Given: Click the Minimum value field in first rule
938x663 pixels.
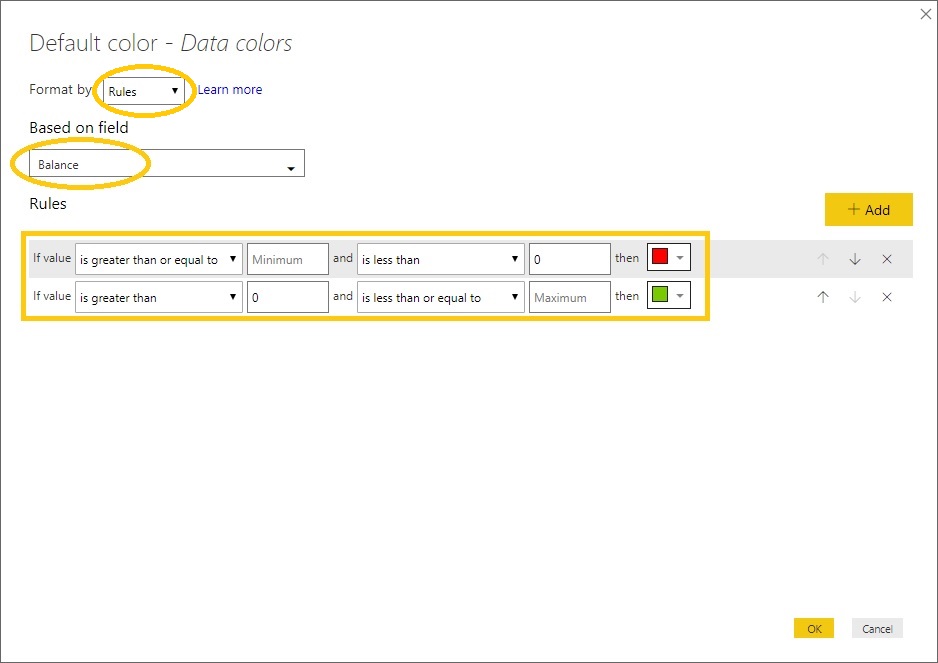Looking at the screenshot, I should pos(288,259).
